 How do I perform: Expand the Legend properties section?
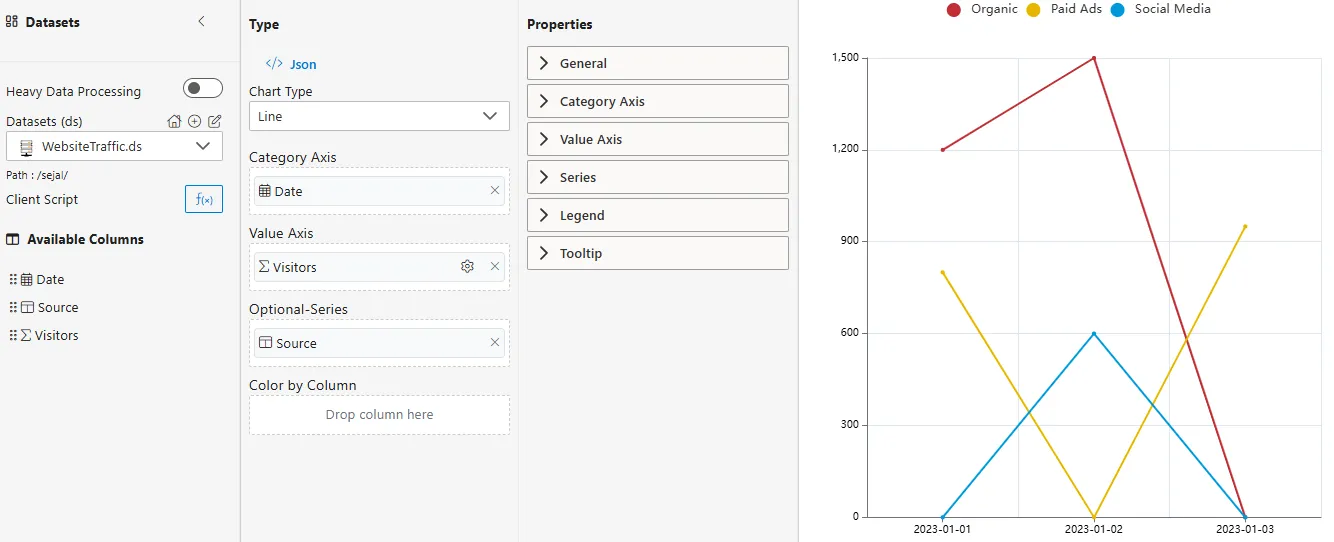657,215
